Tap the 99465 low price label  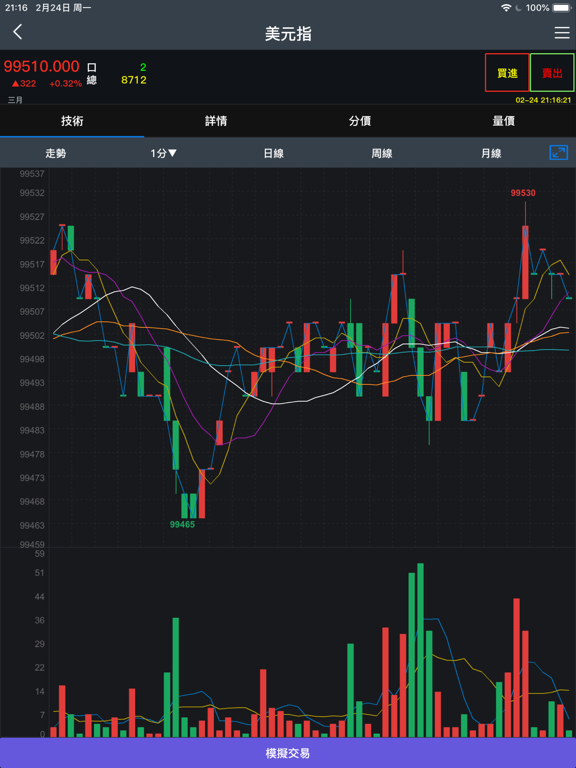pyautogui.click(x=182, y=525)
